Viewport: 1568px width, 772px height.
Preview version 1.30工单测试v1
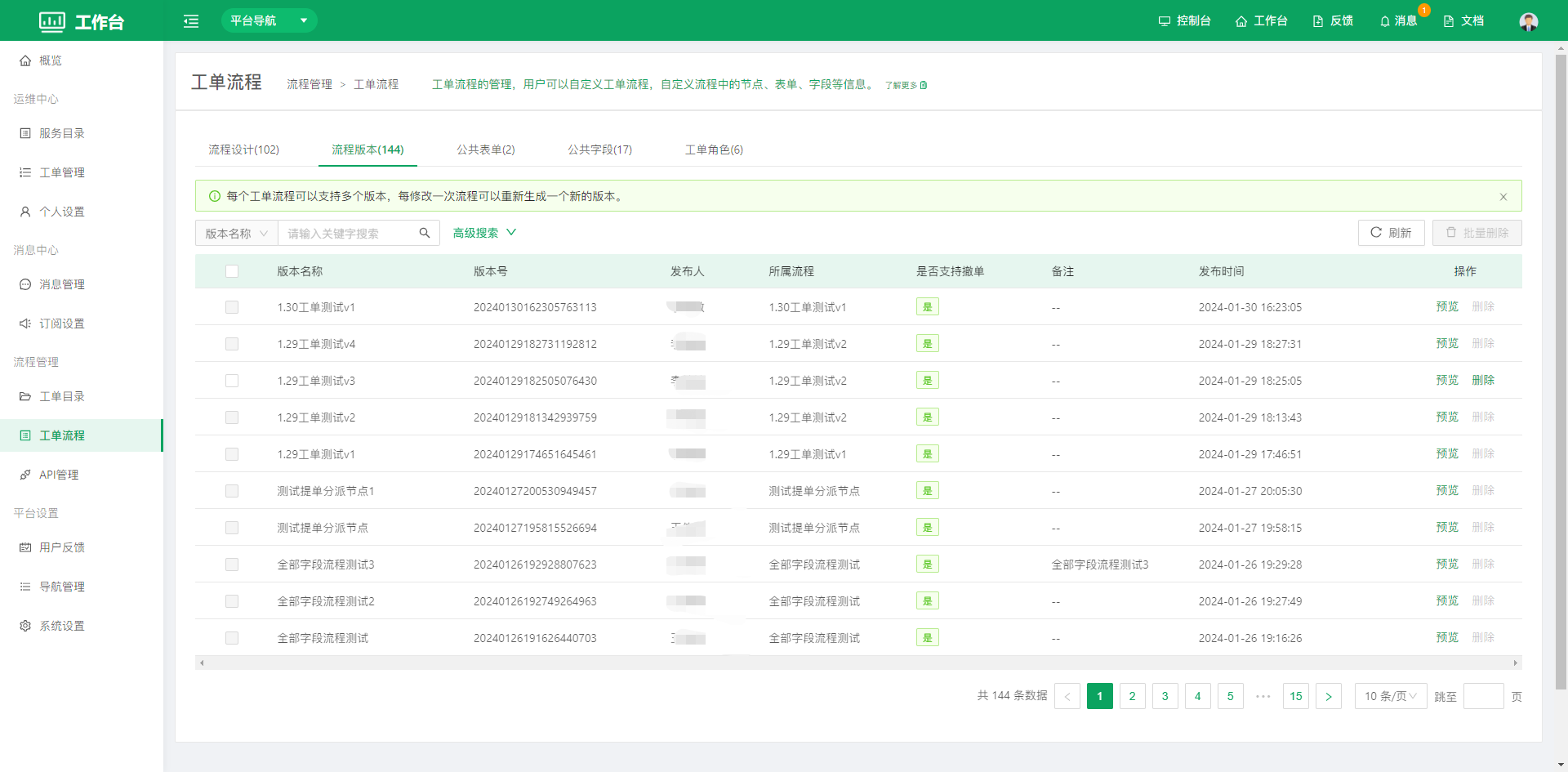1447,307
